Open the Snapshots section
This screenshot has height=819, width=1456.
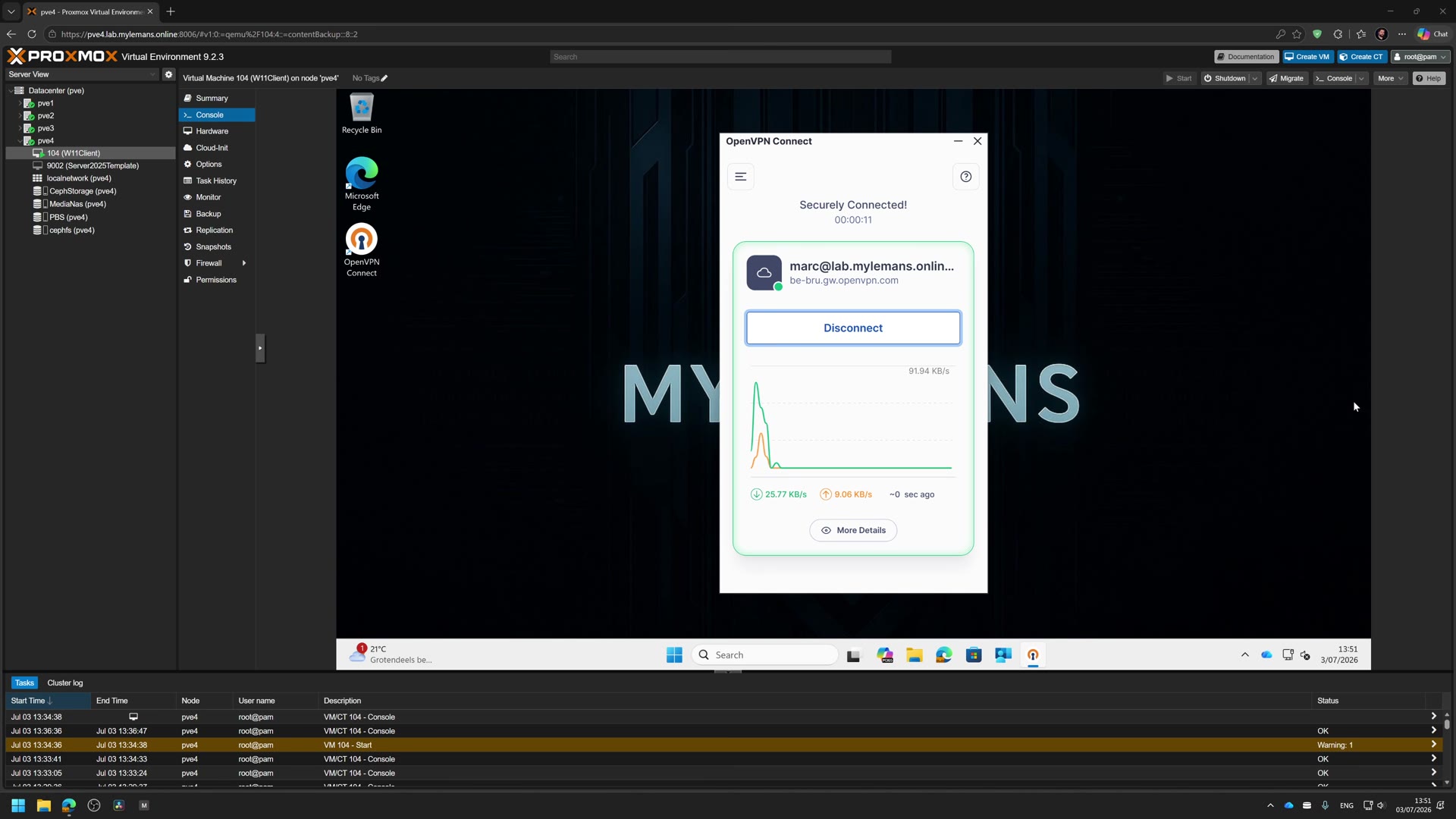(x=217, y=247)
